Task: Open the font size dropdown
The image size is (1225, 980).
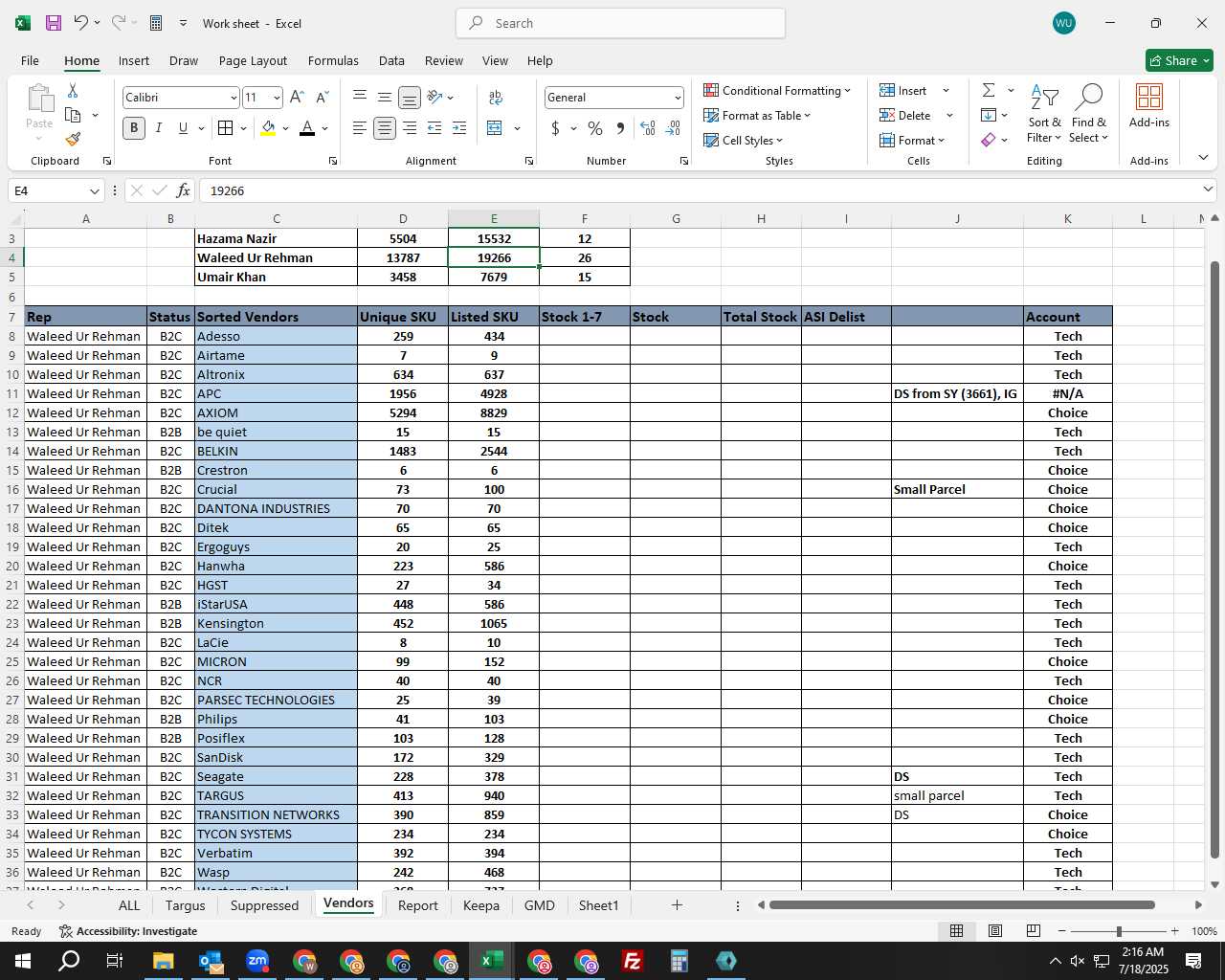Action: (277, 98)
